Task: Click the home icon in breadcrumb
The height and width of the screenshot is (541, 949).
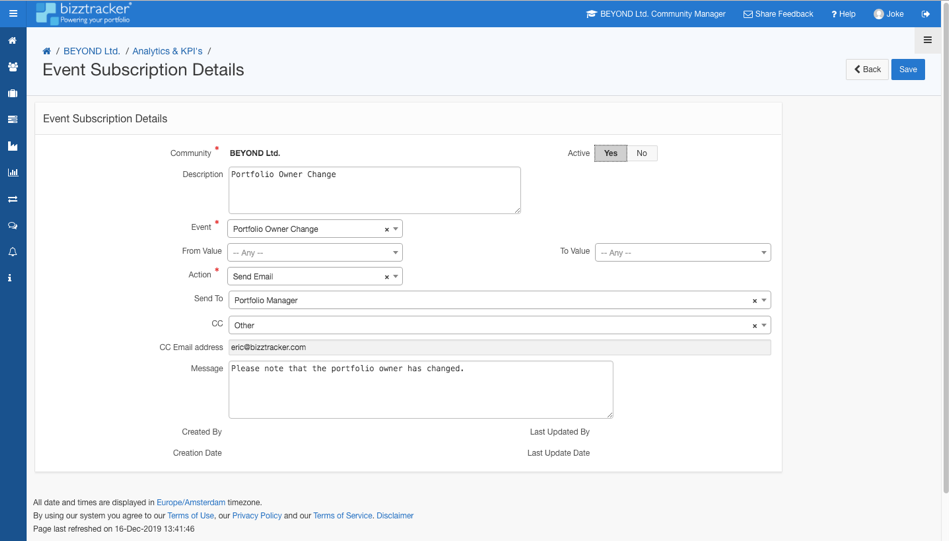Action: pyautogui.click(x=47, y=51)
